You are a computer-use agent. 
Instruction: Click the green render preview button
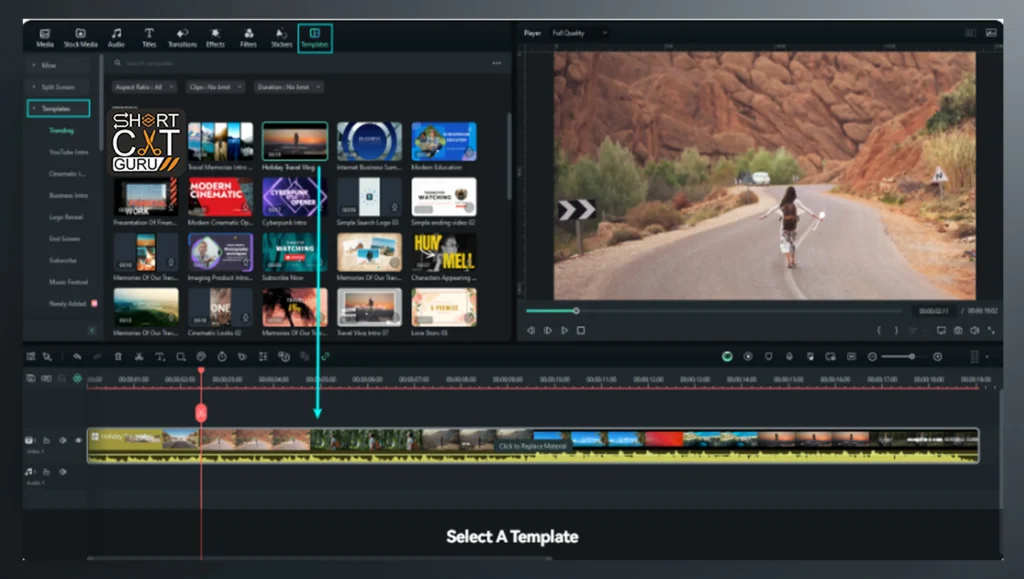(727, 356)
